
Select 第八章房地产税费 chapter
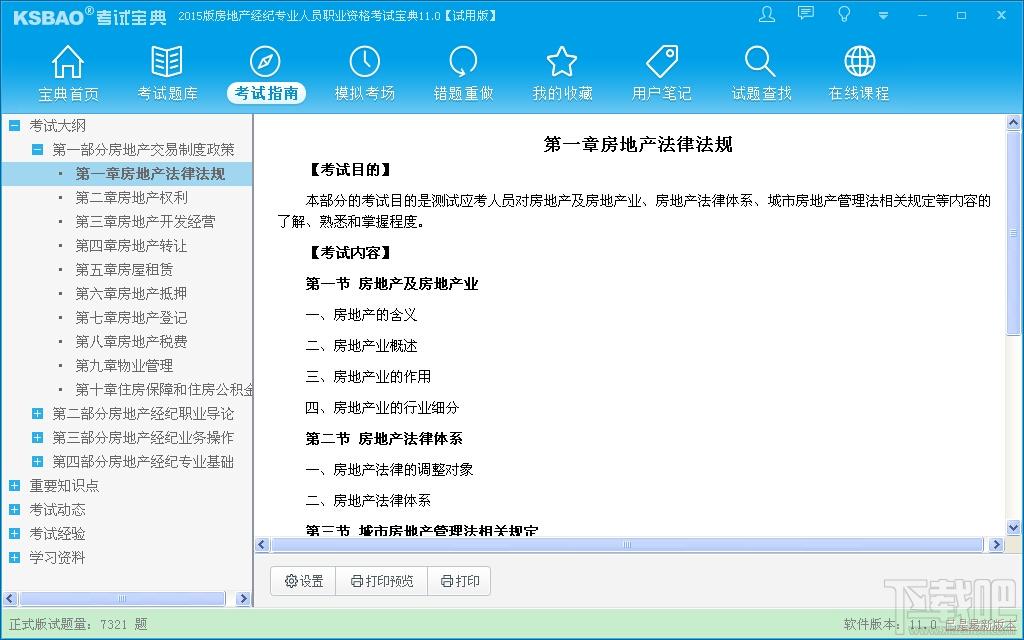click(131, 342)
